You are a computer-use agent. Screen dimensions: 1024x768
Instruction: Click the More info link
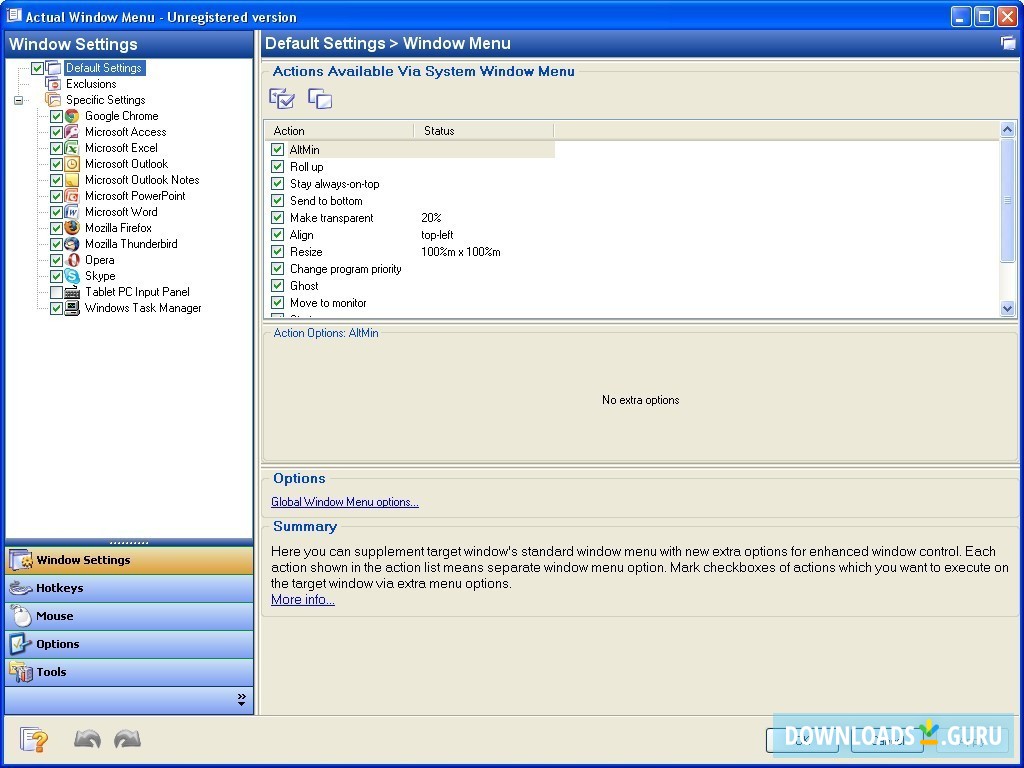click(x=303, y=600)
